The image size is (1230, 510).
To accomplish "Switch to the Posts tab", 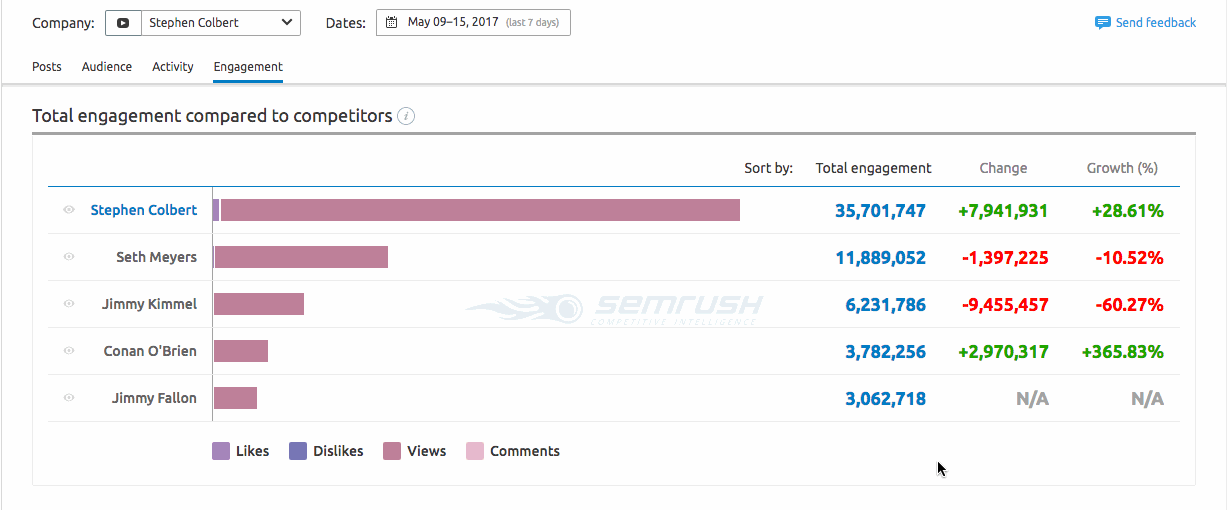I will 47,67.
